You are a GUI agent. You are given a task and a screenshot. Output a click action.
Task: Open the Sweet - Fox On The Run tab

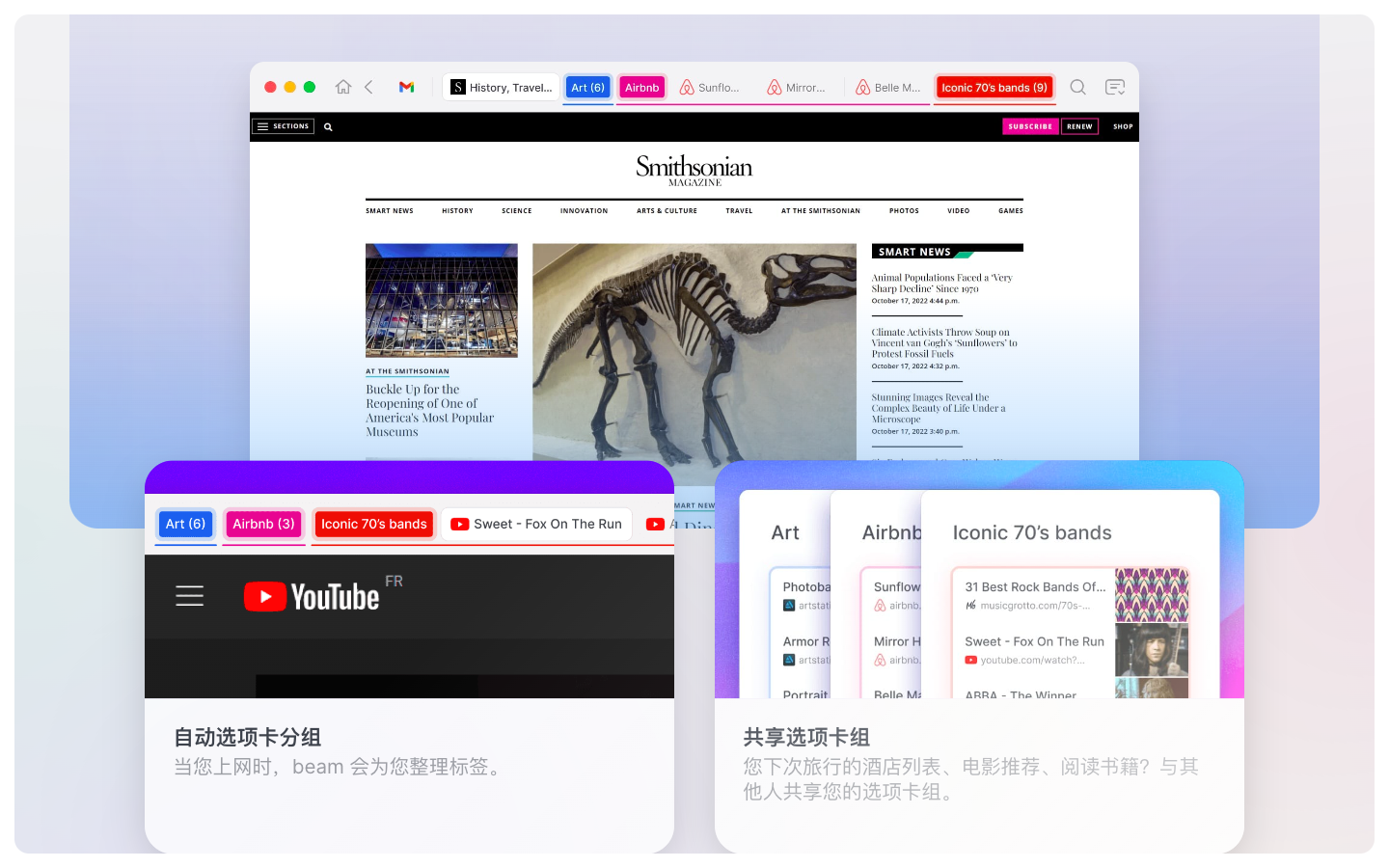click(536, 524)
